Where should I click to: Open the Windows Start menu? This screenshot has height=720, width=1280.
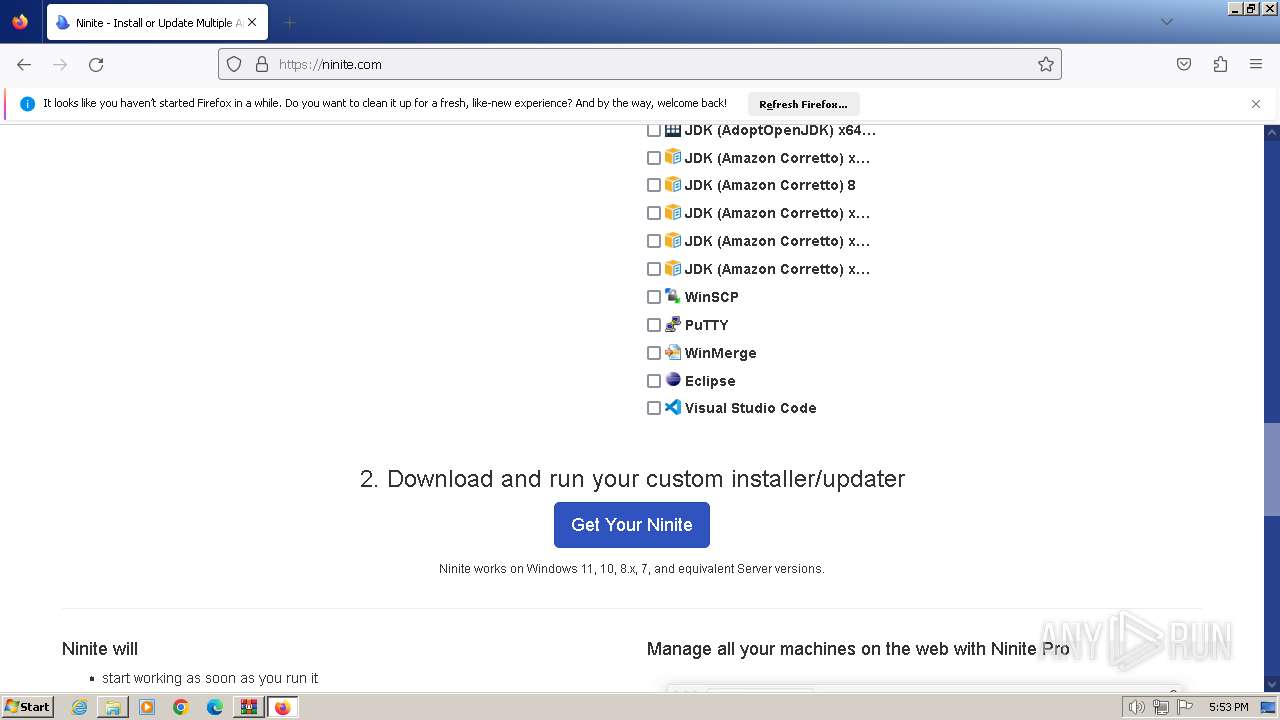[x=28, y=707]
